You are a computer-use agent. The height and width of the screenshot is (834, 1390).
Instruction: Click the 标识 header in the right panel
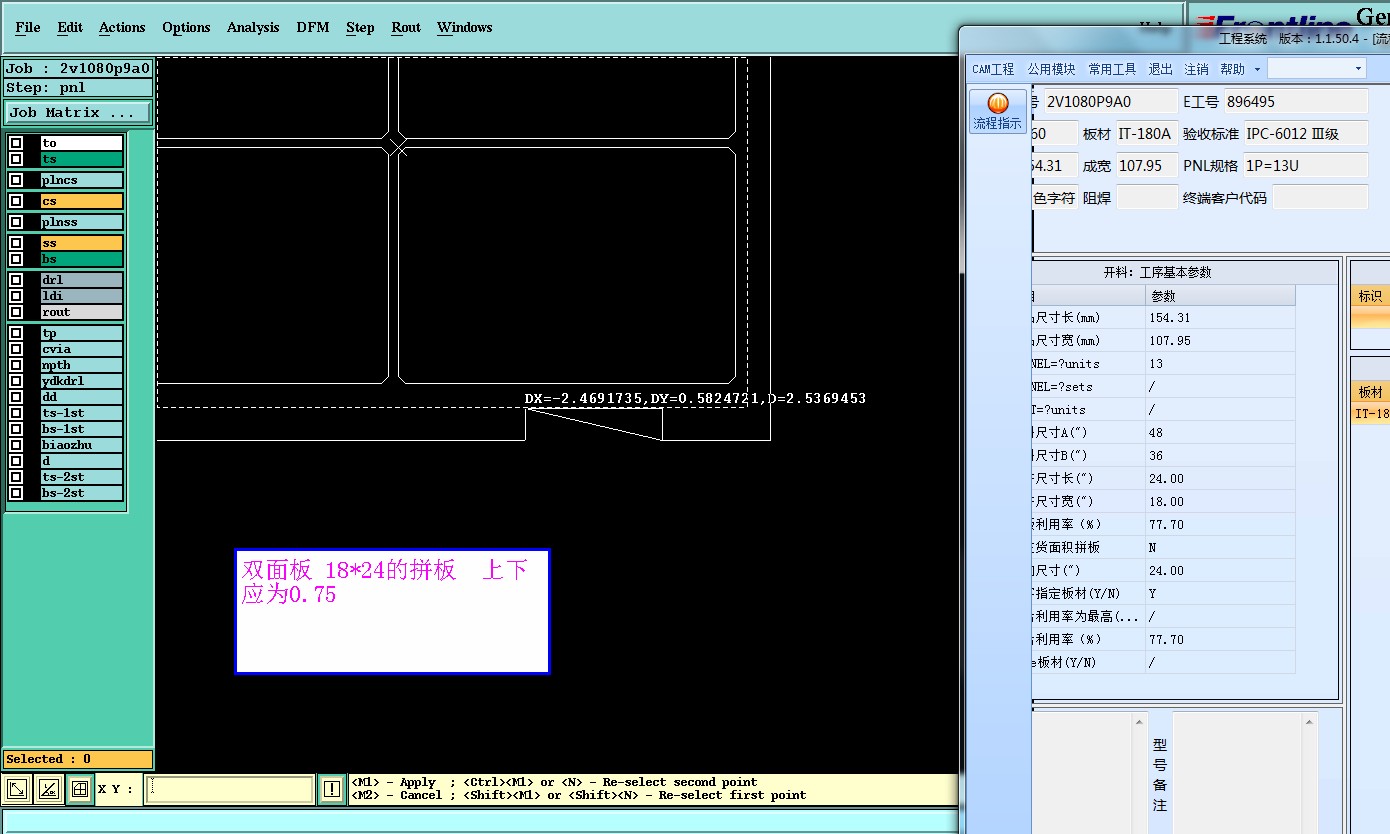1370,296
